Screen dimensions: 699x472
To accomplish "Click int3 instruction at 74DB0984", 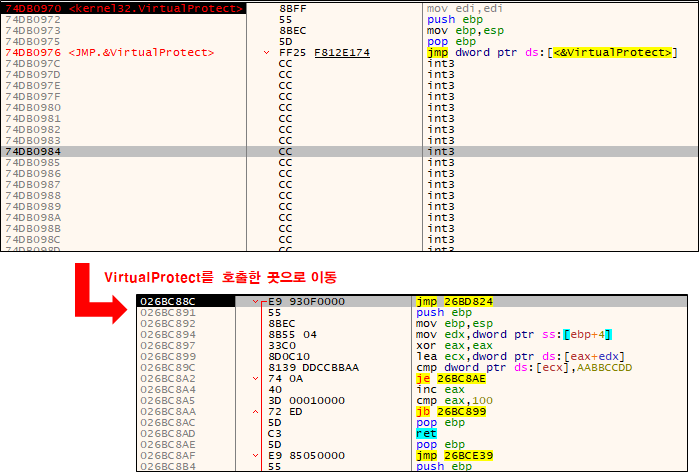I will point(440,152).
